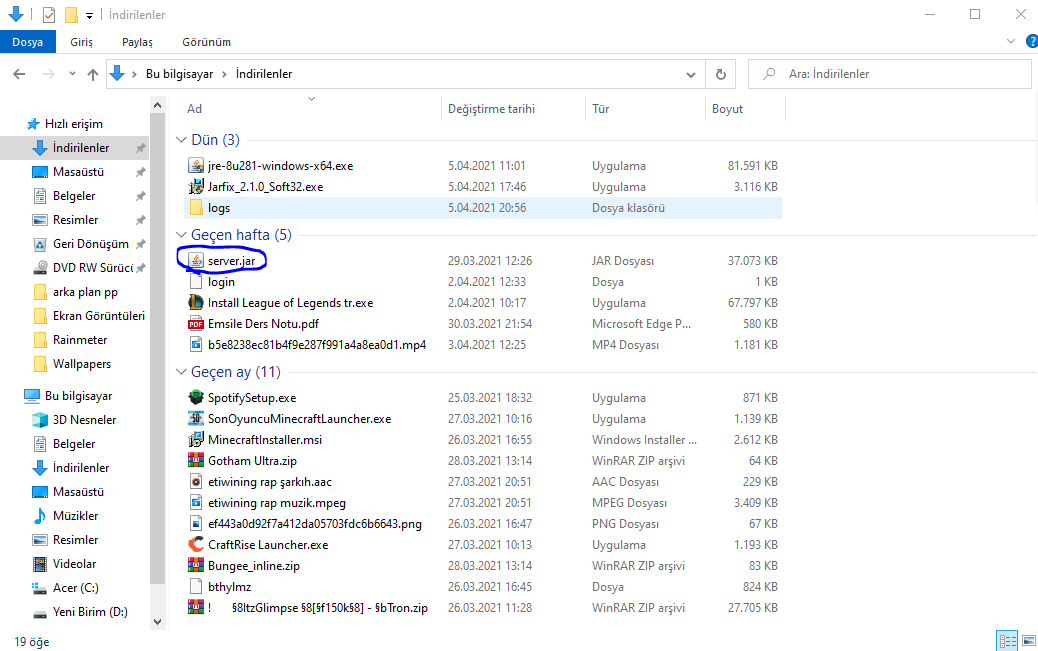1038x651 pixels.
Task: Switch to large icons view in status bar
Action: [1028, 641]
